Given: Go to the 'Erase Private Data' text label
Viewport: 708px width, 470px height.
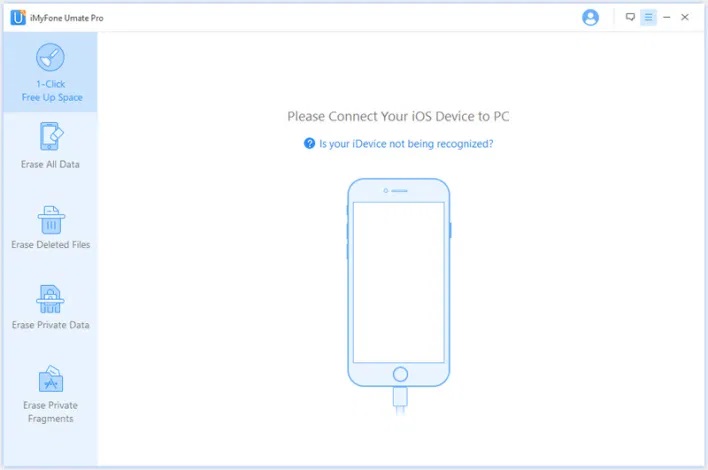Looking at the screenshot, I should (51, 325).
